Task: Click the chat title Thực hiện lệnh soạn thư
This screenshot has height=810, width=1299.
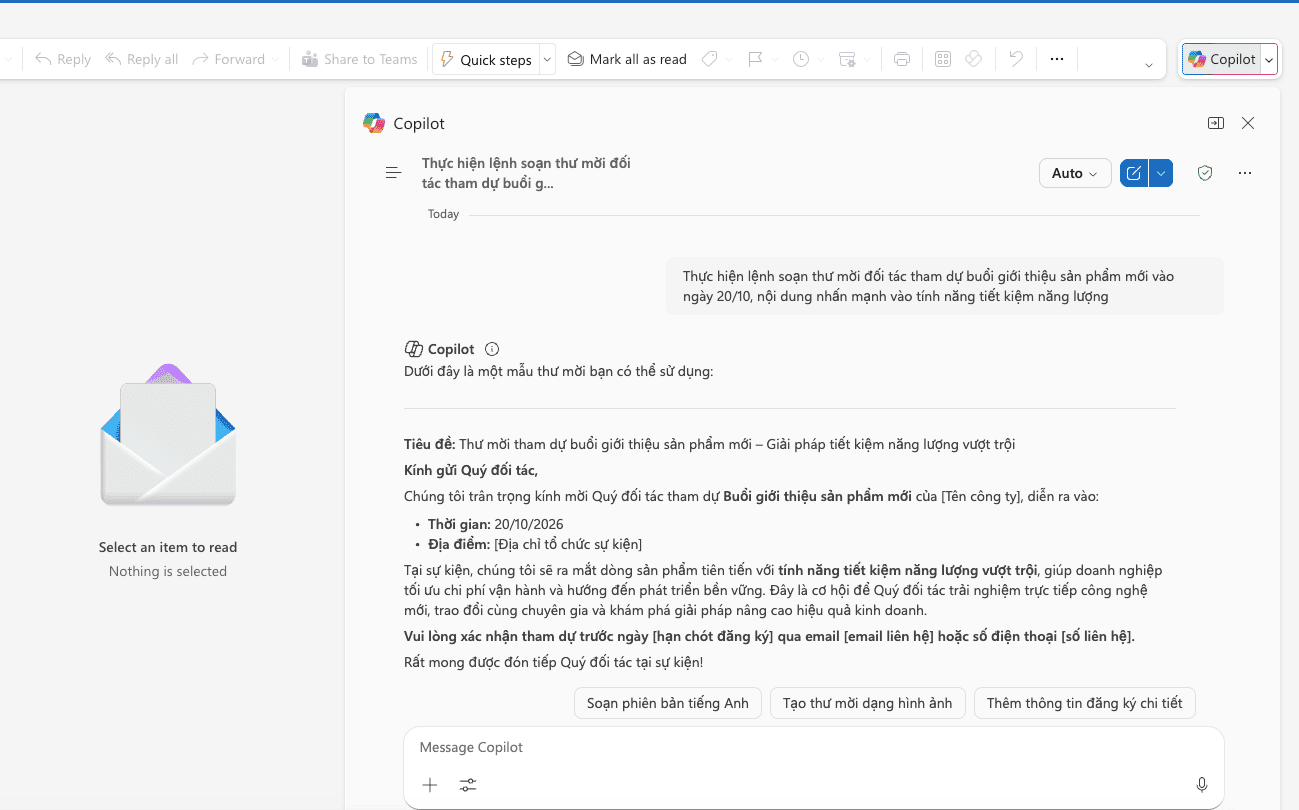Action: click(x=526, y=173)
